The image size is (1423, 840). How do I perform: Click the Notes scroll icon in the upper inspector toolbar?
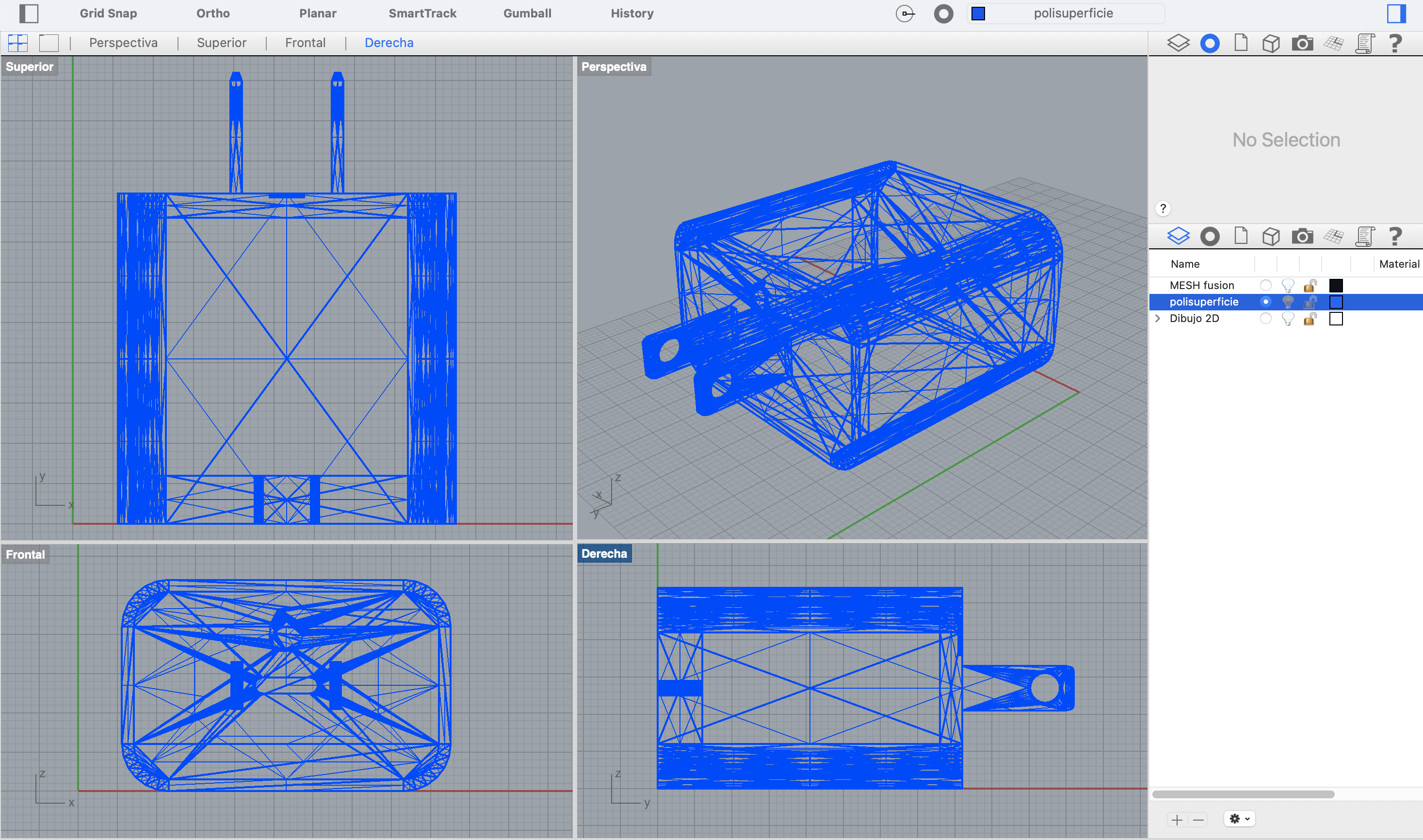tap(1365, 43)
